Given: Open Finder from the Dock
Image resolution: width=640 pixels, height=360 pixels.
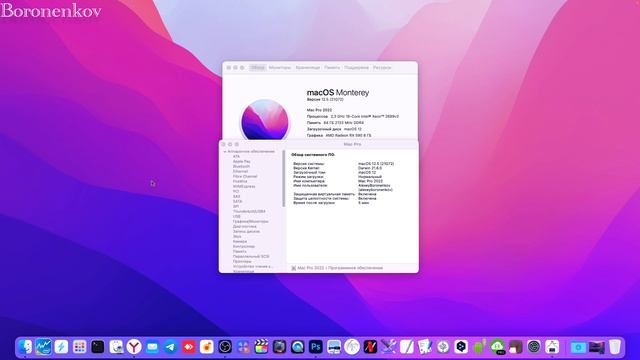Looking at the screenshot, I should (25, 347).
